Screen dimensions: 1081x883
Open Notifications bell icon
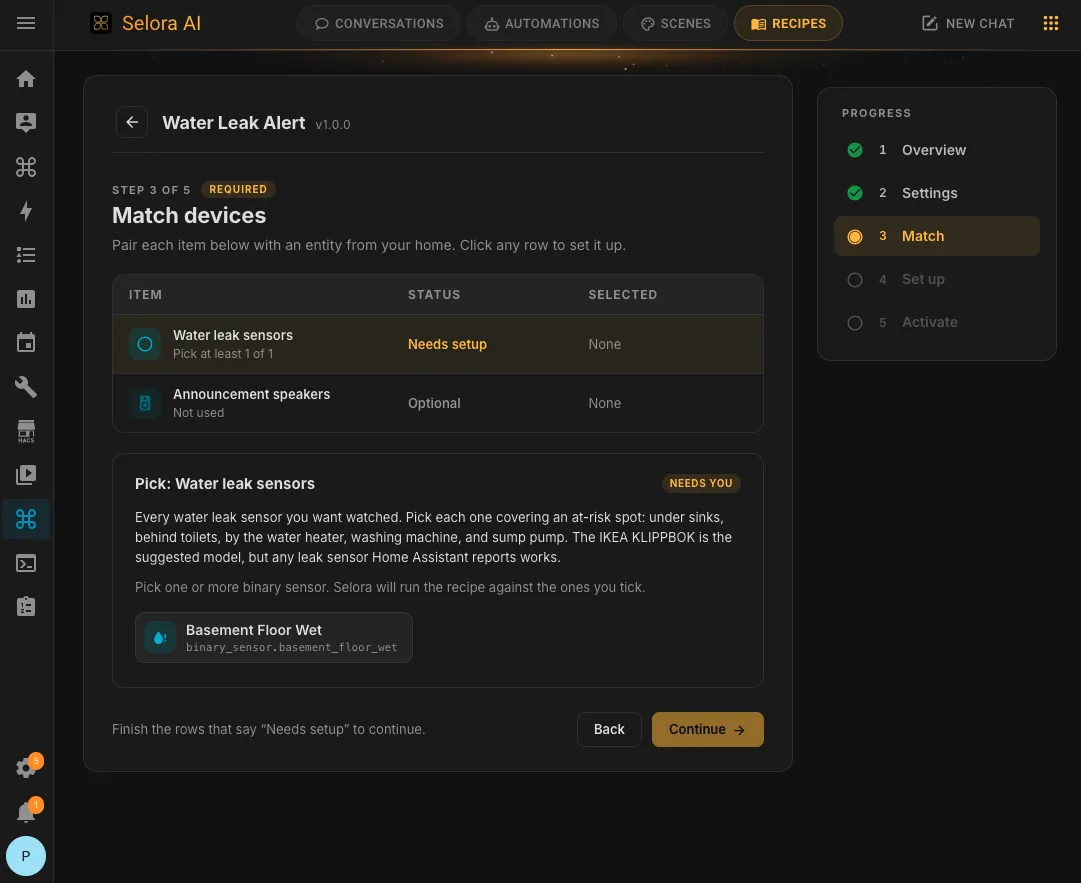26,812
